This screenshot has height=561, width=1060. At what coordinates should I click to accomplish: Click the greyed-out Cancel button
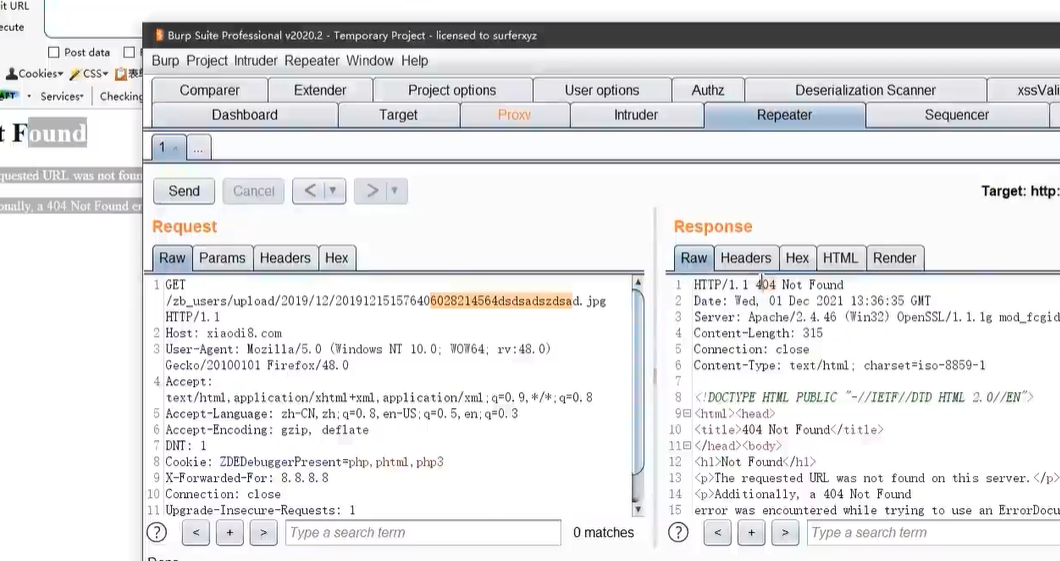click(254, 191)
